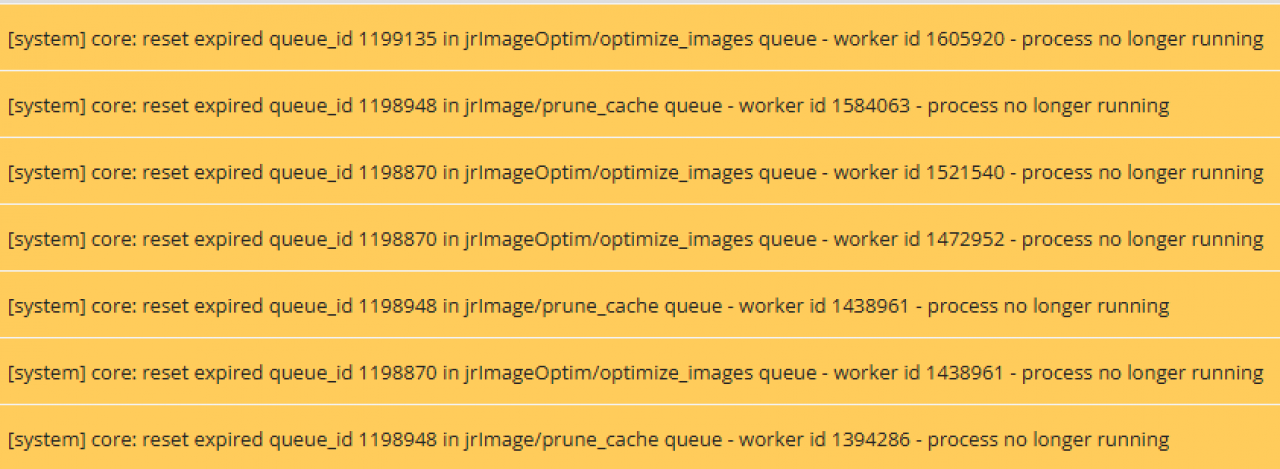Select the log entry for worker id 1521540

point(640,172)
